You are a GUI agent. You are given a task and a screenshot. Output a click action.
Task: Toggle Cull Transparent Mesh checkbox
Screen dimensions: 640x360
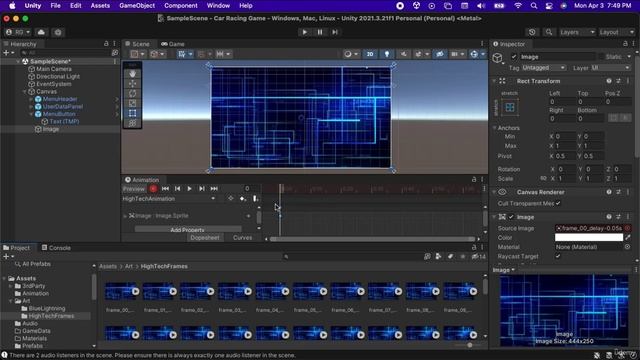[558, 203]
